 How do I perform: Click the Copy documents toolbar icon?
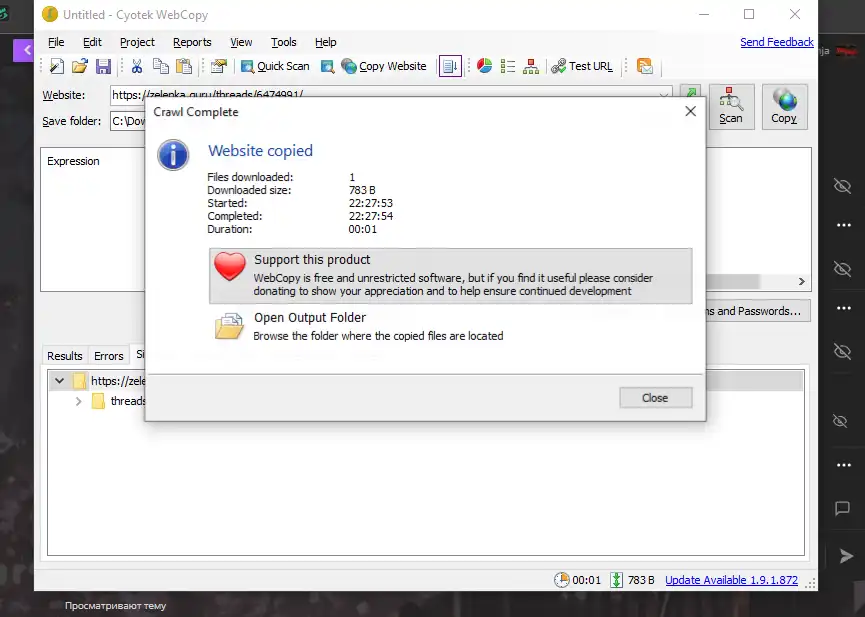[x=161, y=66]
